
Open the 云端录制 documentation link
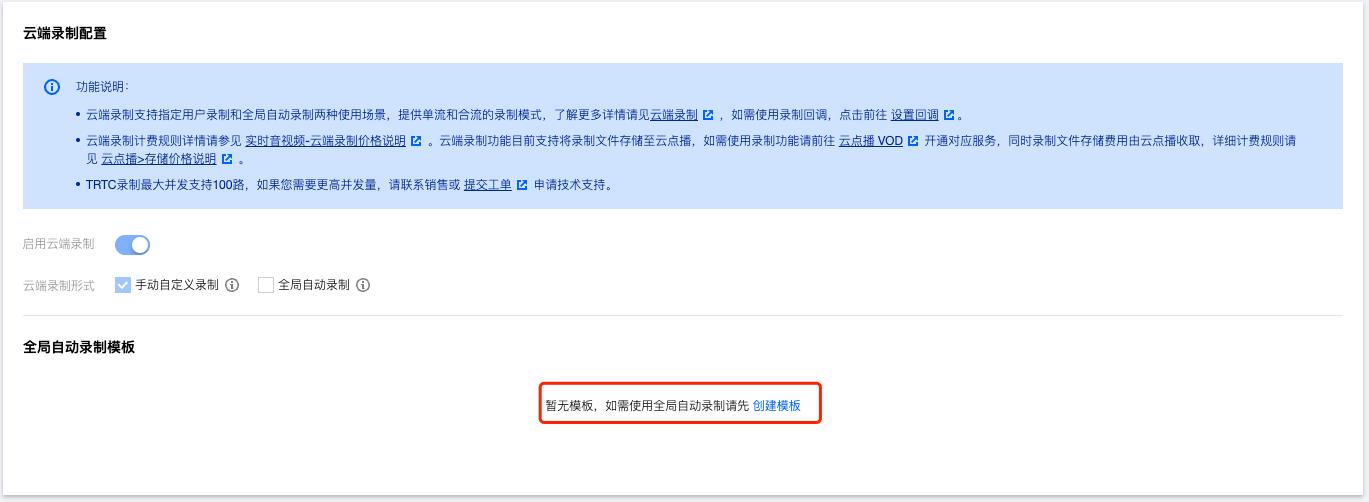tap(674, 115)
